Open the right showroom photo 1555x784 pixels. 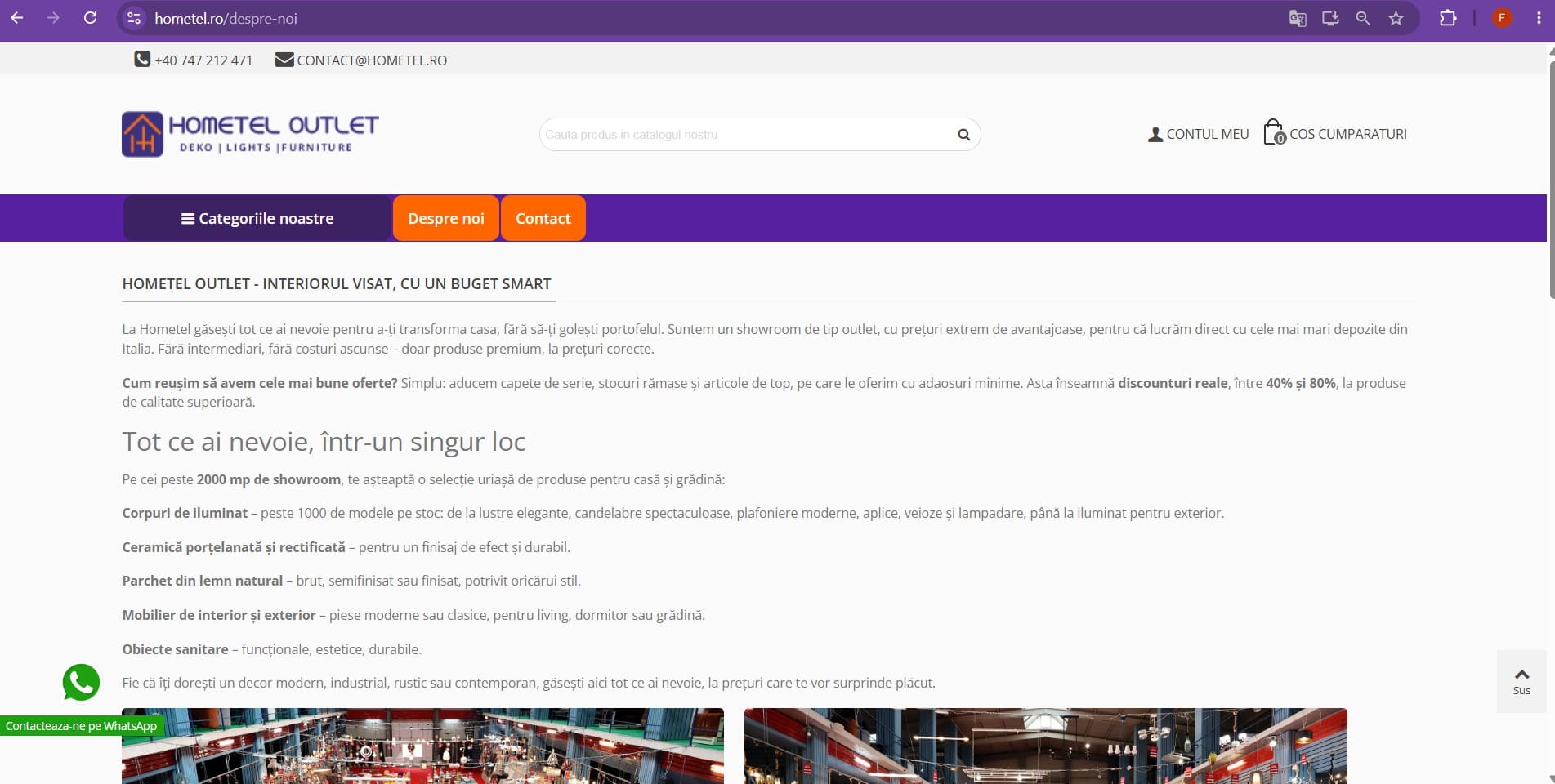coord(1046,746)
